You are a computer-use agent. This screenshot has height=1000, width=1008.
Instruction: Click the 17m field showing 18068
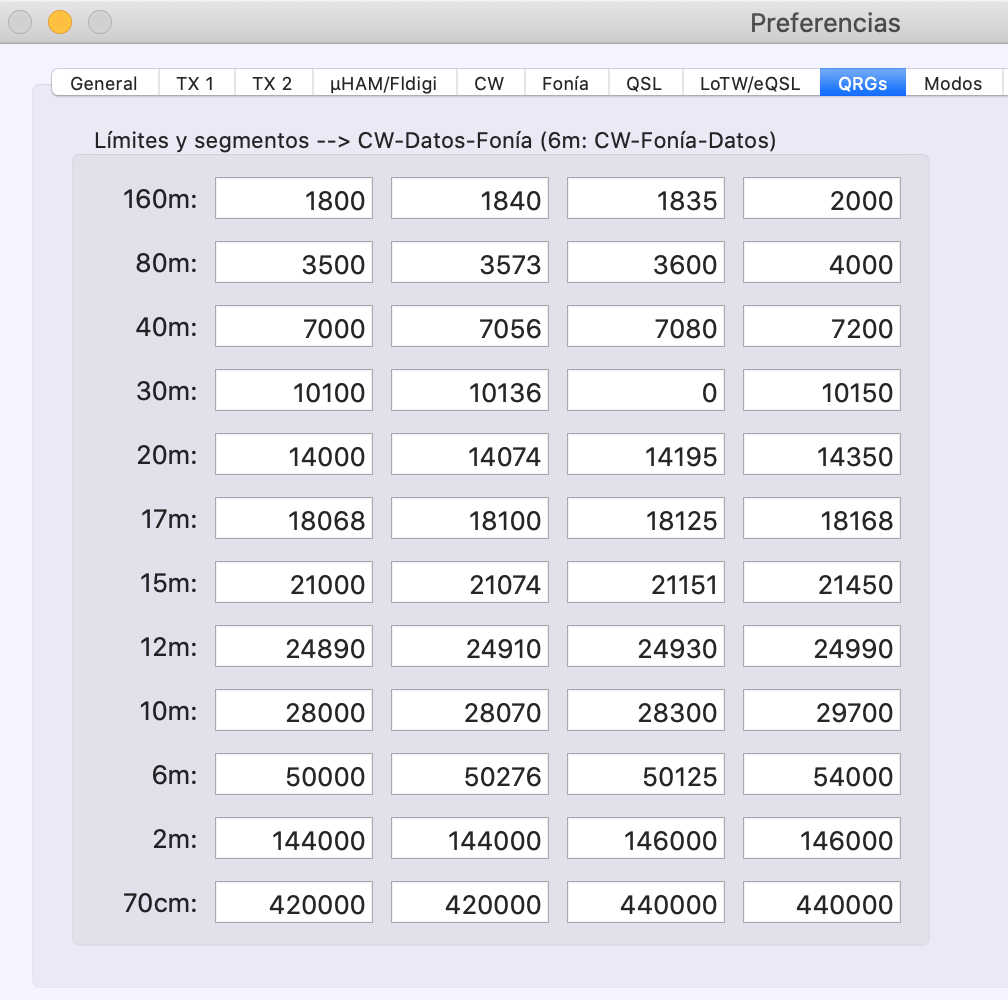pos(294,519)
